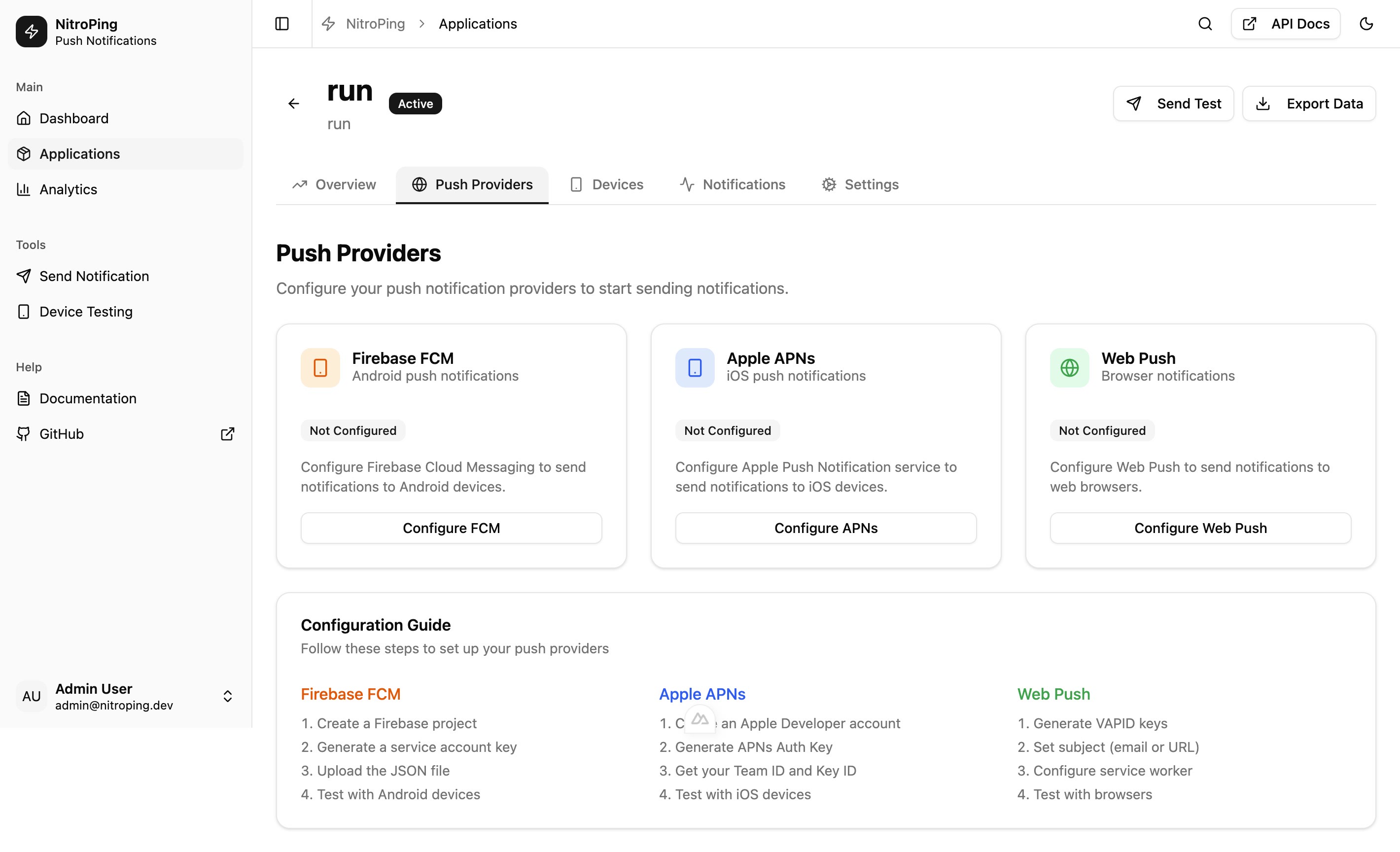Click the Web Push green globe icon
The height and width of the screenshot is (852, 1400).
[1069, 368]
